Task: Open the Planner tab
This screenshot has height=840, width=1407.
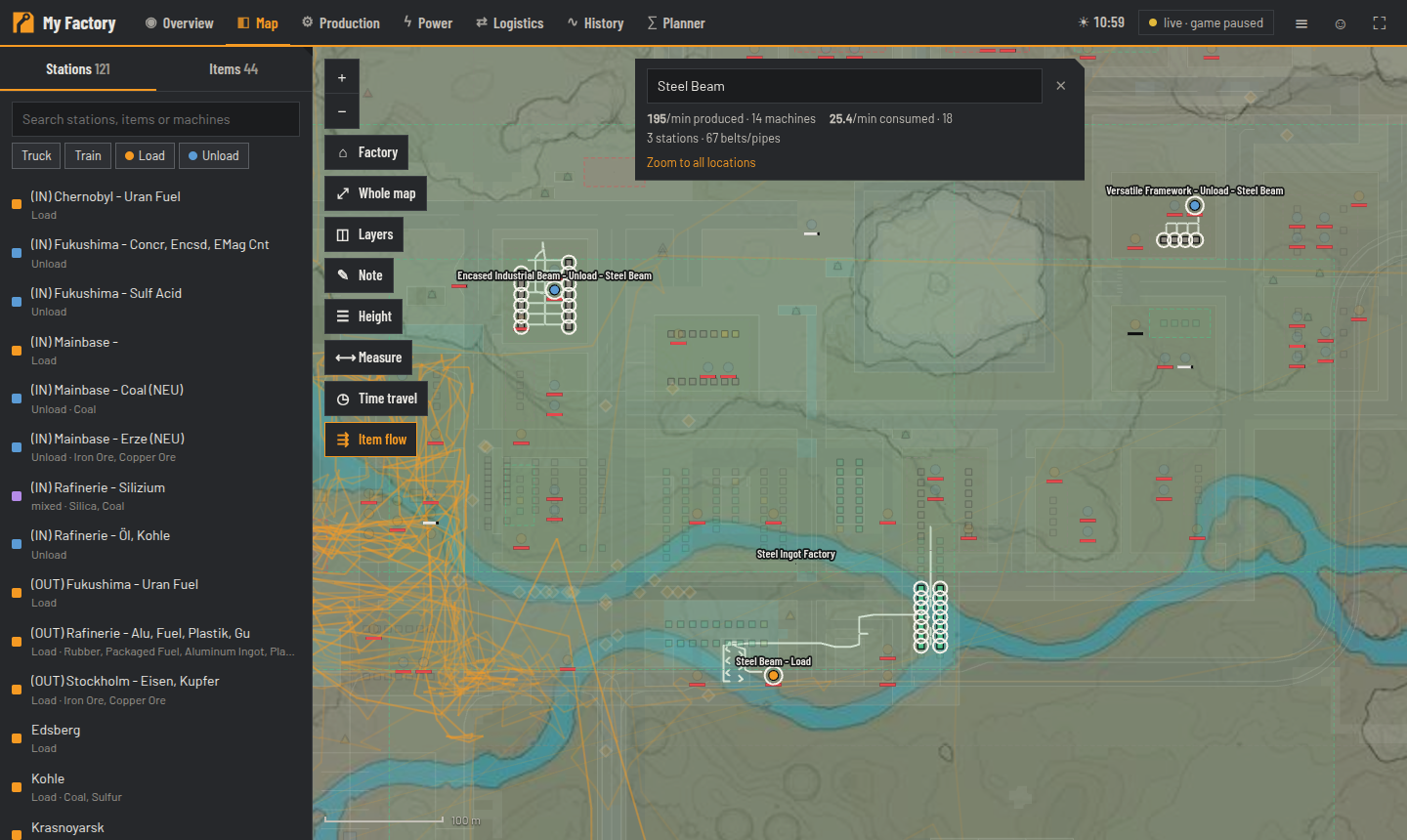Action: (676, 23)
